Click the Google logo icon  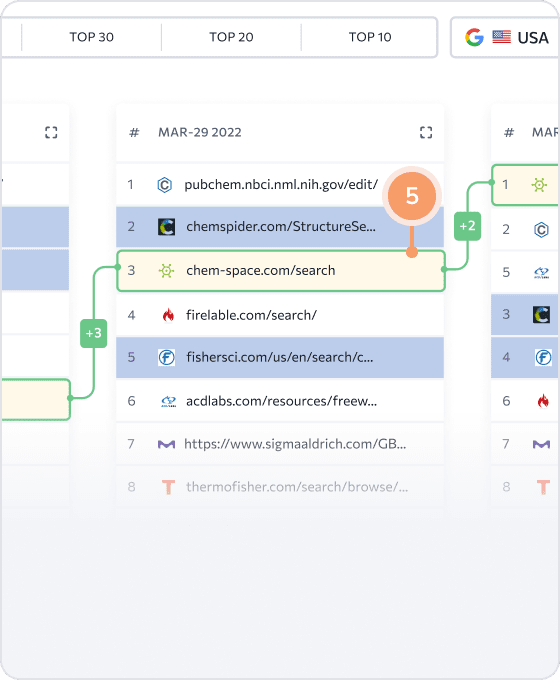(x=475, y=37)
